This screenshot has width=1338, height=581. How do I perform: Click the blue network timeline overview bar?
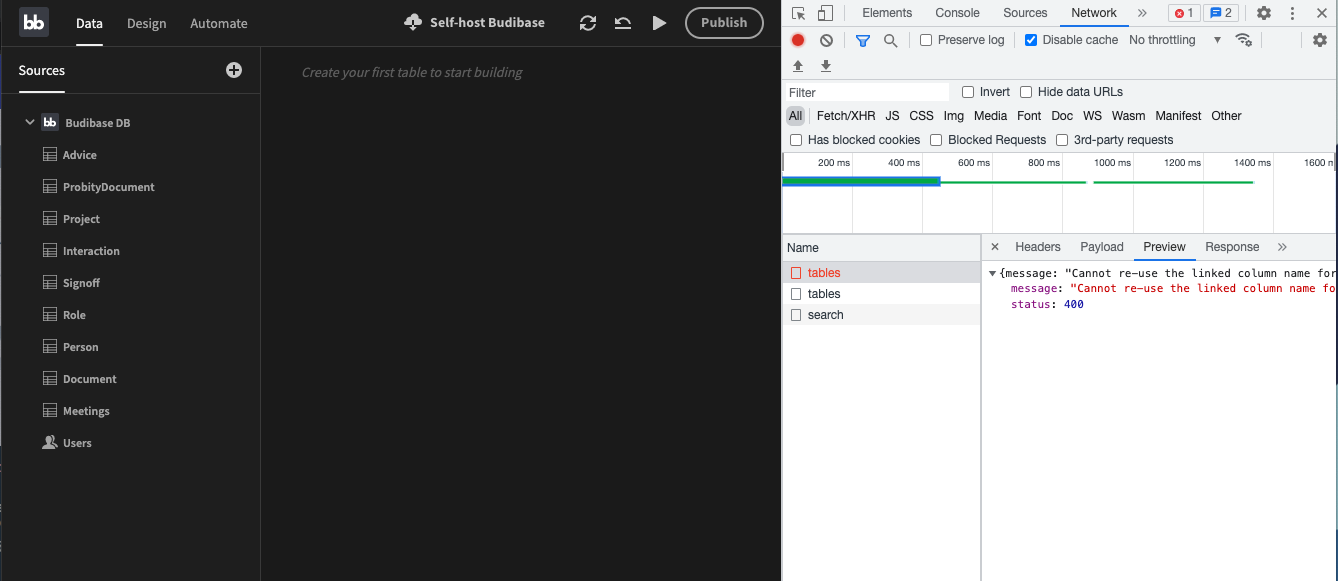click(861, 181)
